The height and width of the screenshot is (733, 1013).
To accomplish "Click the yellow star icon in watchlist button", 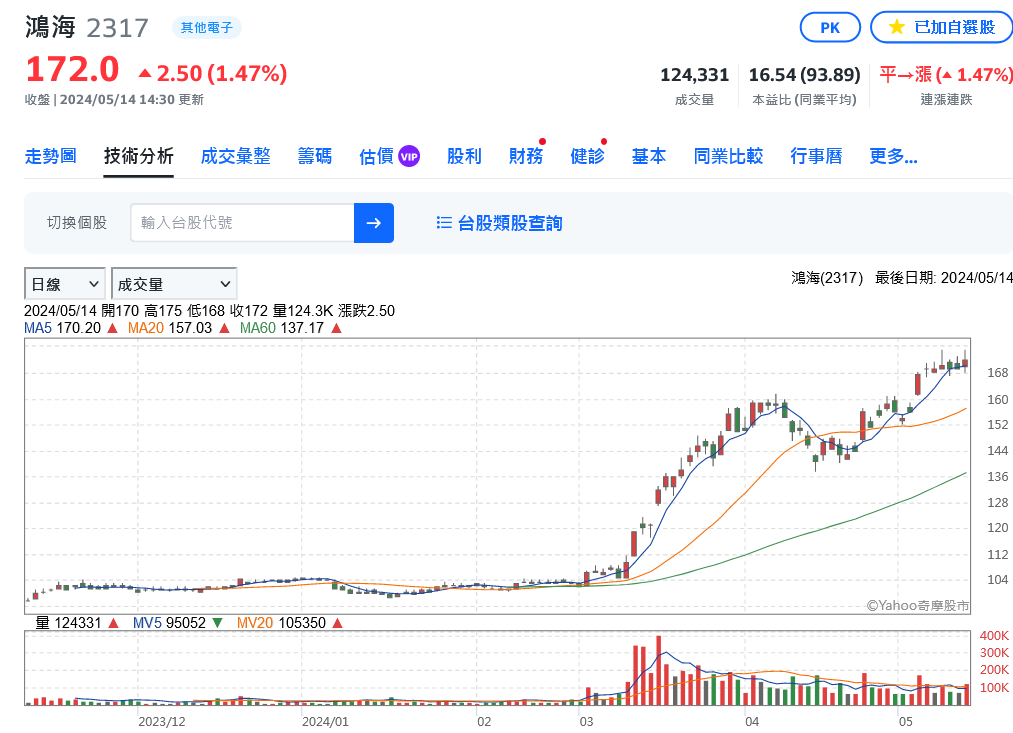I will [896, 27].
